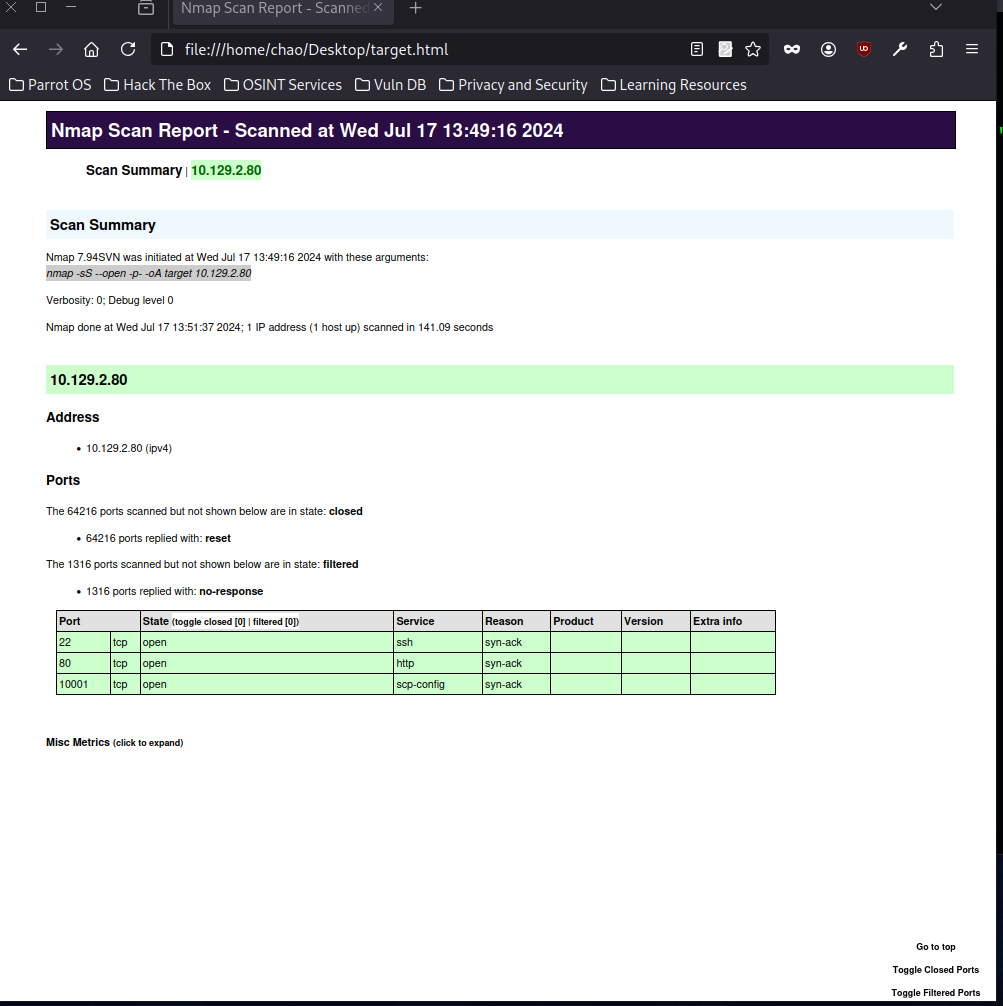Screen dimensions: 1003x1006
Task: Open the wrench developer tools icon
Action: [x=900, y=49]
